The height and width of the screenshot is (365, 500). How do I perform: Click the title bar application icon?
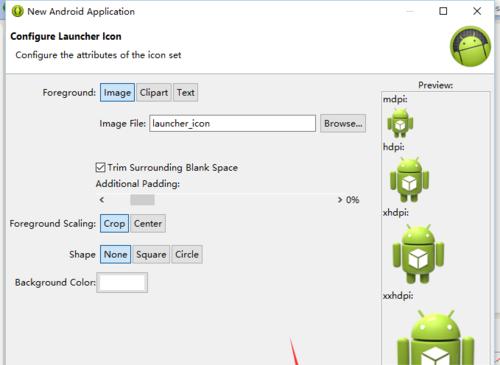[17, 11]
